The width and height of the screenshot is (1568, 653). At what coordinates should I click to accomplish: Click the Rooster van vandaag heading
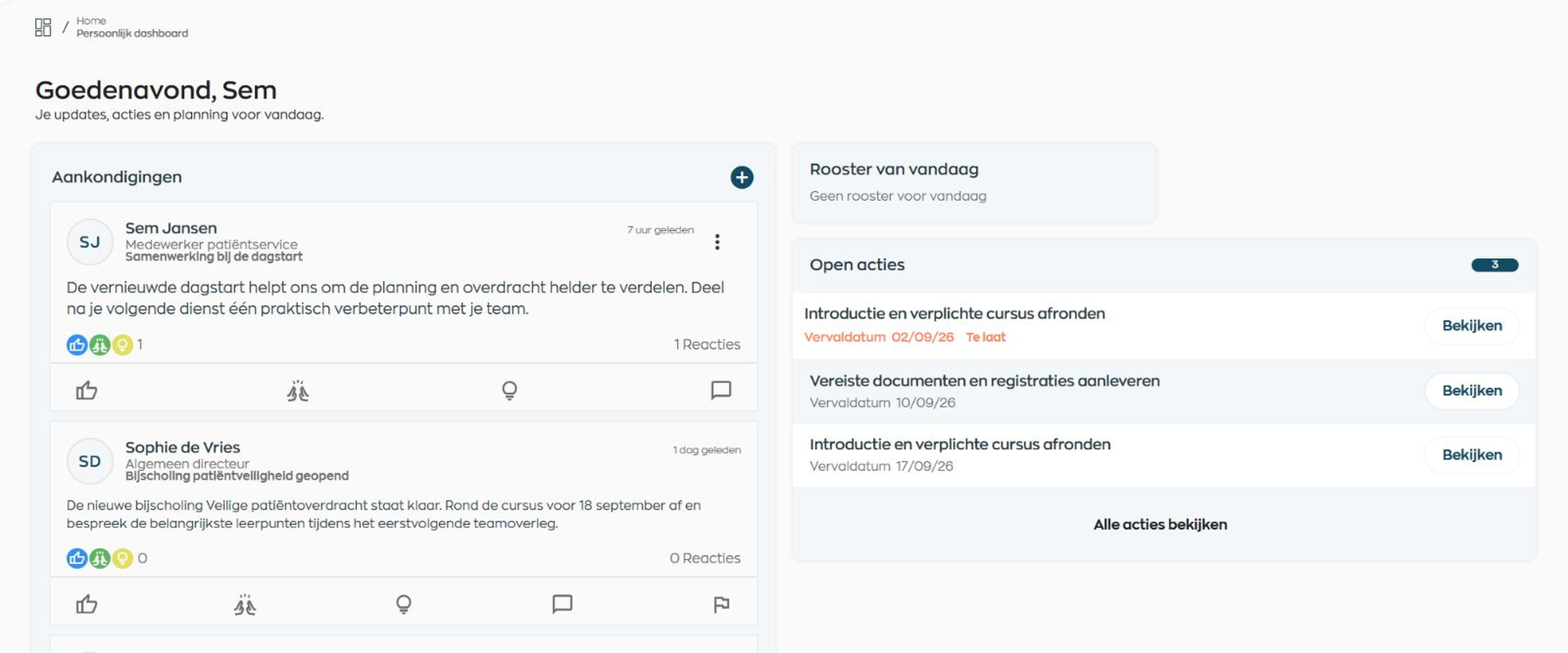tap(894, 169)
